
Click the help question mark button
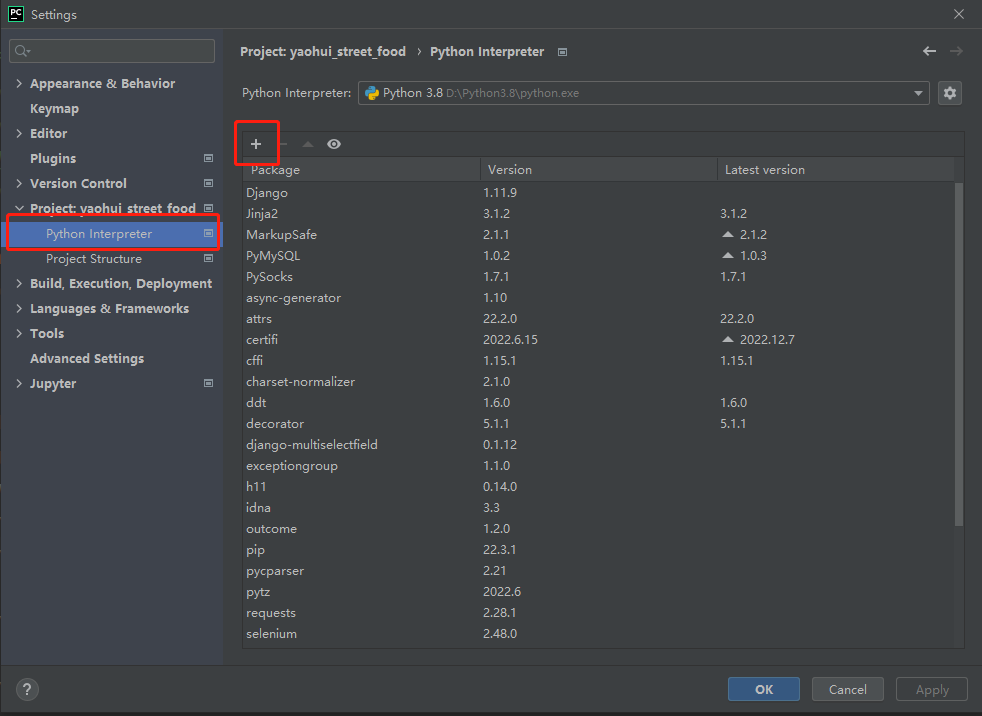click(x=26, y=690)
